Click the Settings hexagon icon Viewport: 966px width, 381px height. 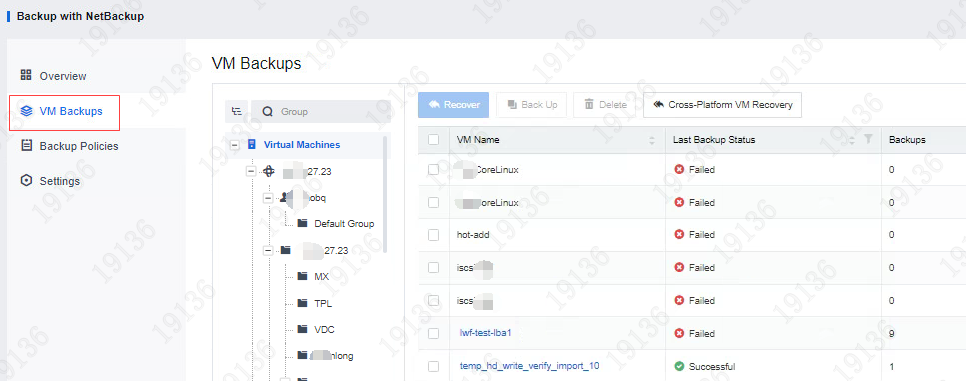coord(26,181)
